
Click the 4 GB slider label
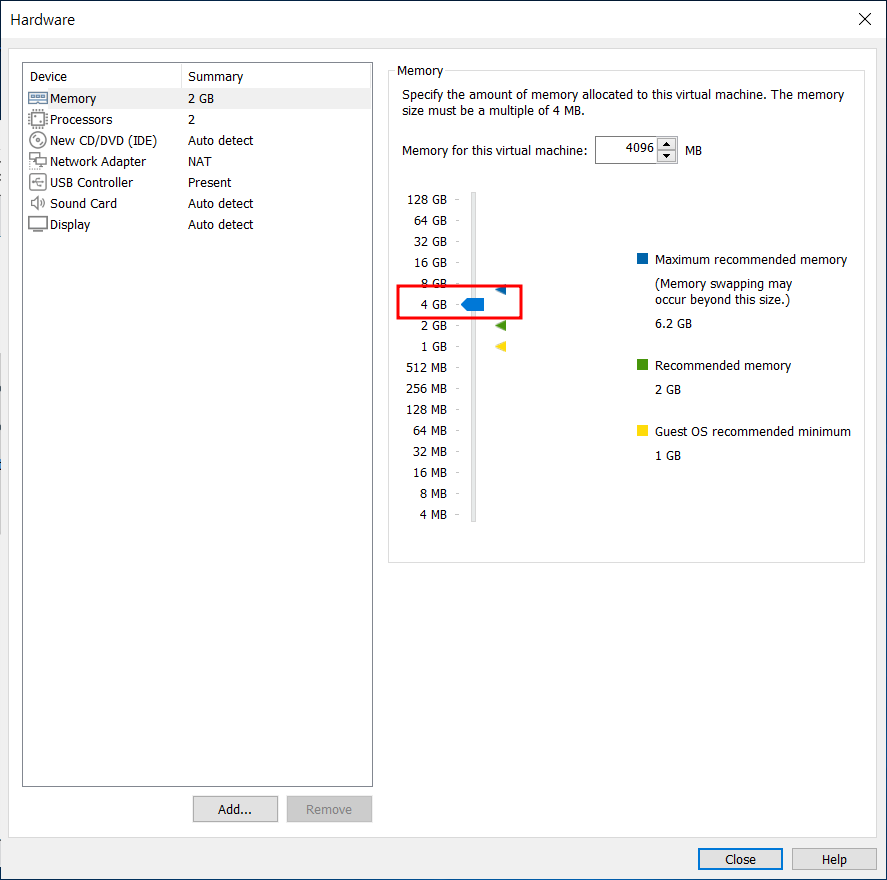pyautogui.click(x=433, y=305)
